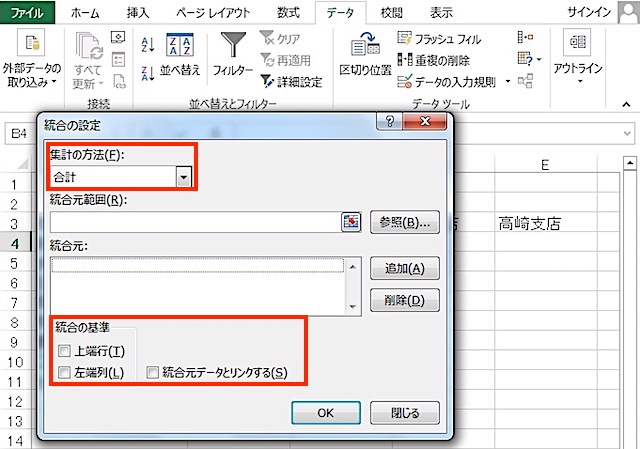Switch to 校閲 tab

[x=391, y=13]
